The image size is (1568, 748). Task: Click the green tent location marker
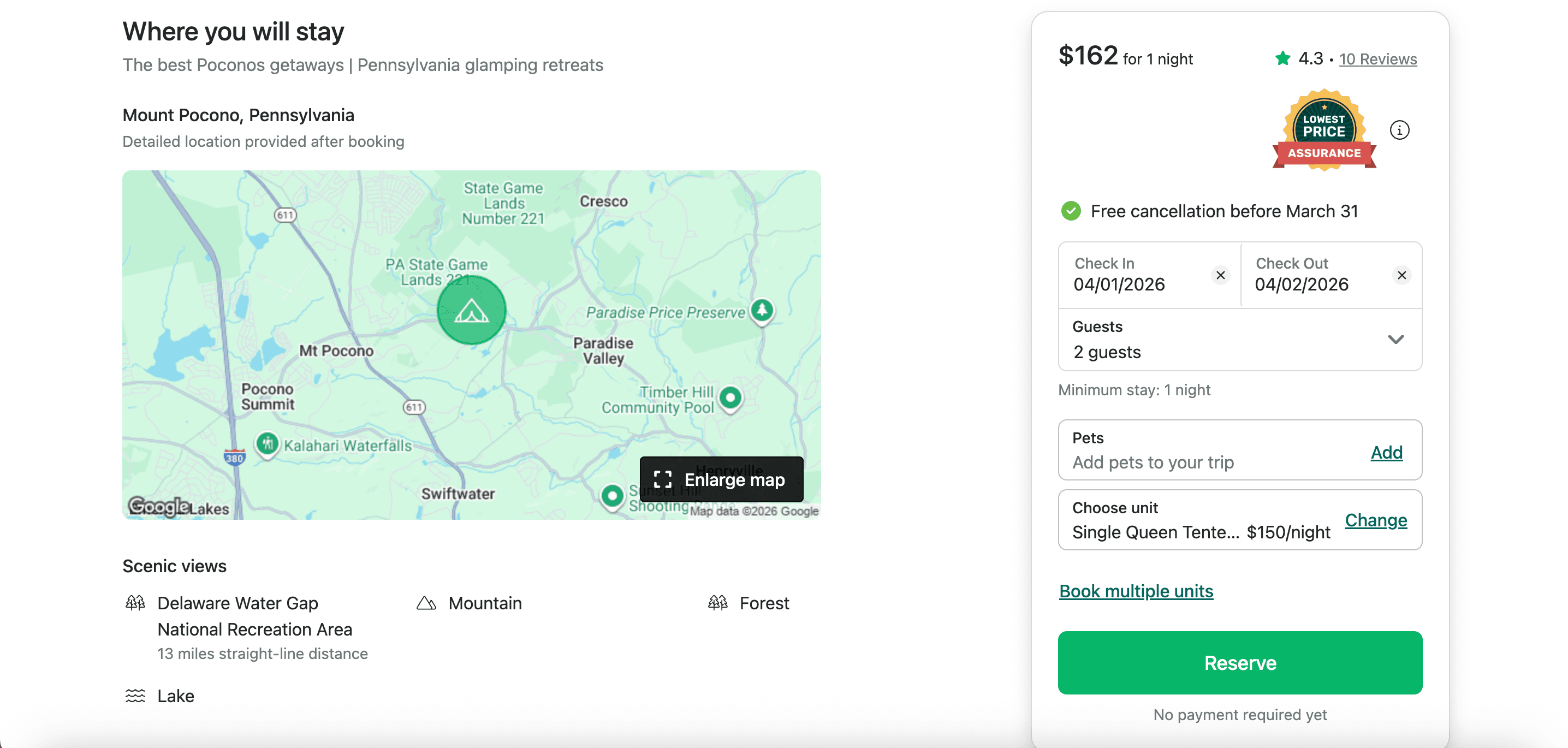pyautogui.click(x=471, y=311)
